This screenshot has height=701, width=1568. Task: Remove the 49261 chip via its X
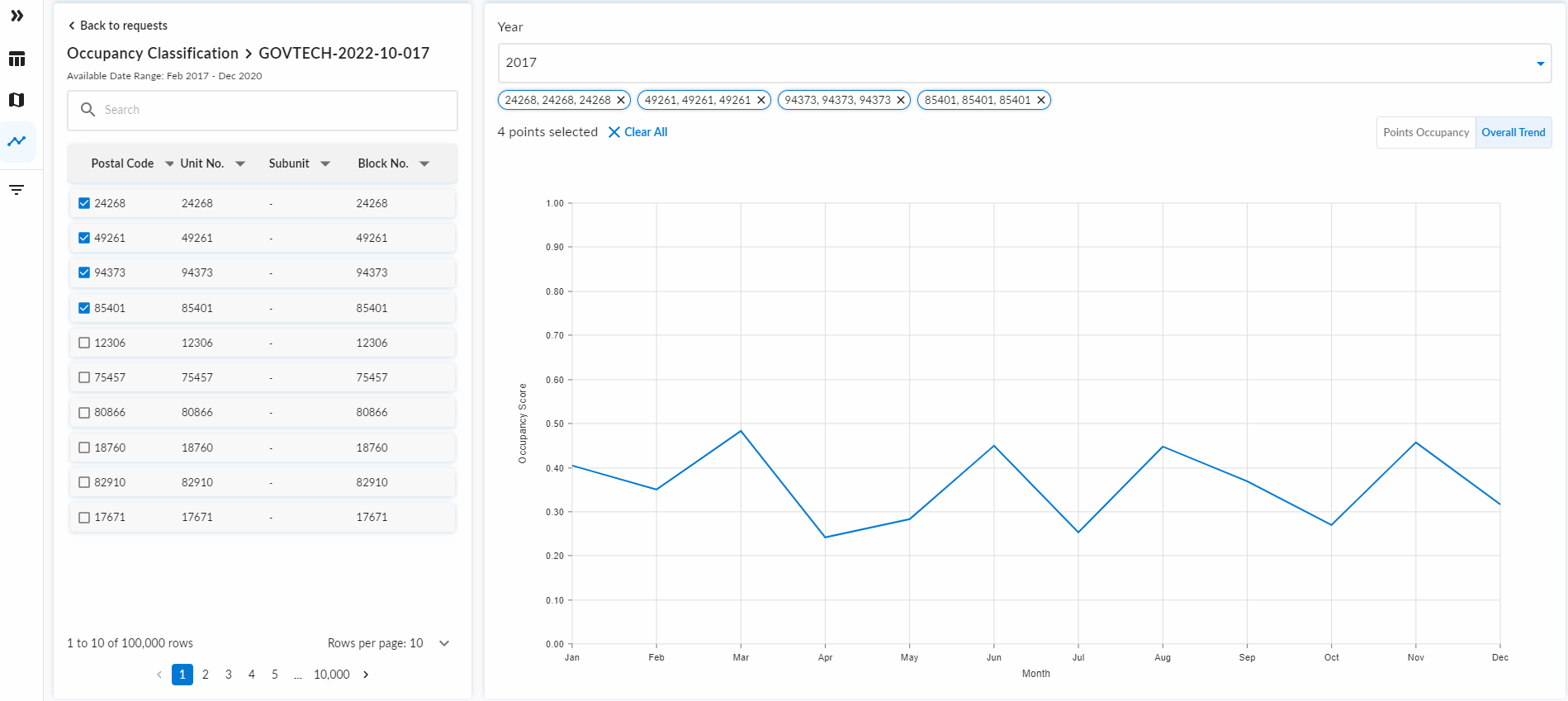click(x=761, y=100)
